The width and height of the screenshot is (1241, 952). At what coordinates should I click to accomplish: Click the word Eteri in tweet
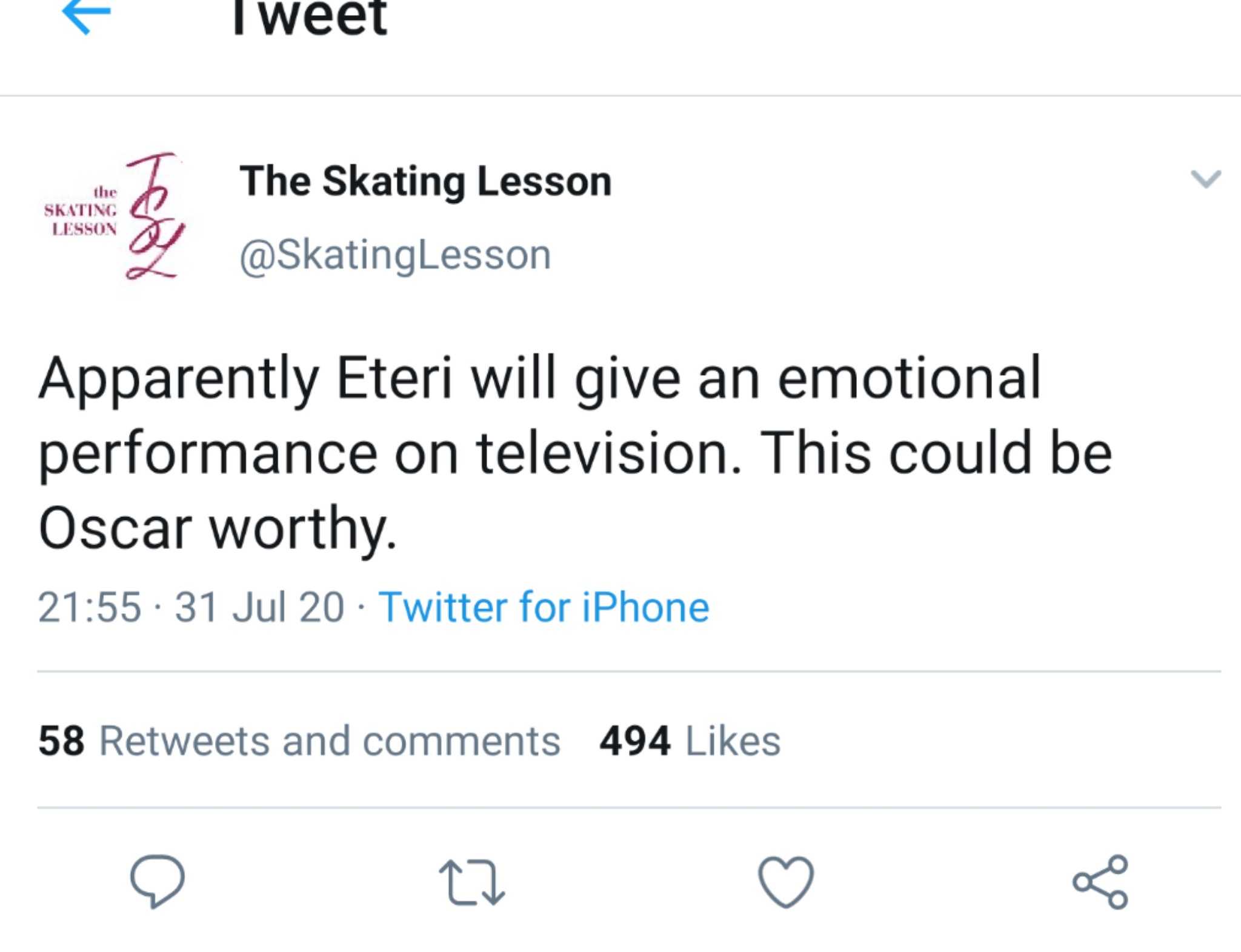click(394, 378)
